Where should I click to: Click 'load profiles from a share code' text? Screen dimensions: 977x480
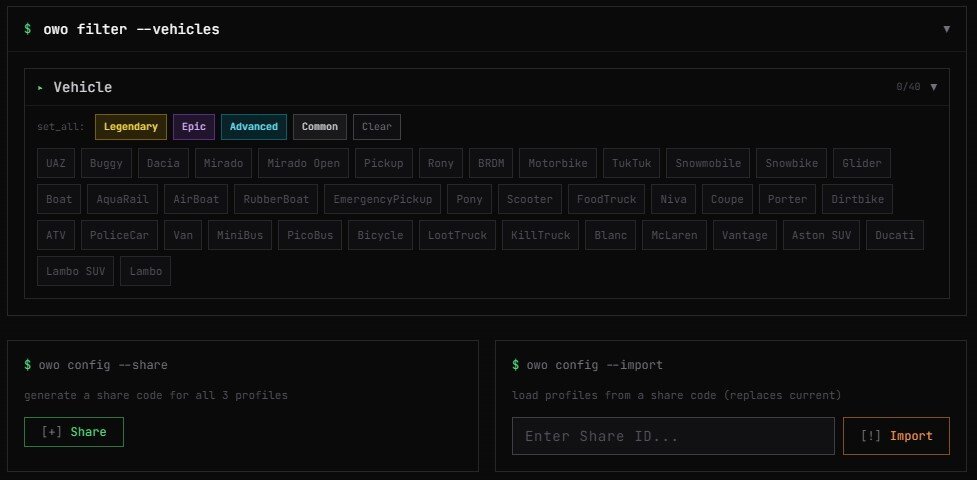point(677,395)
